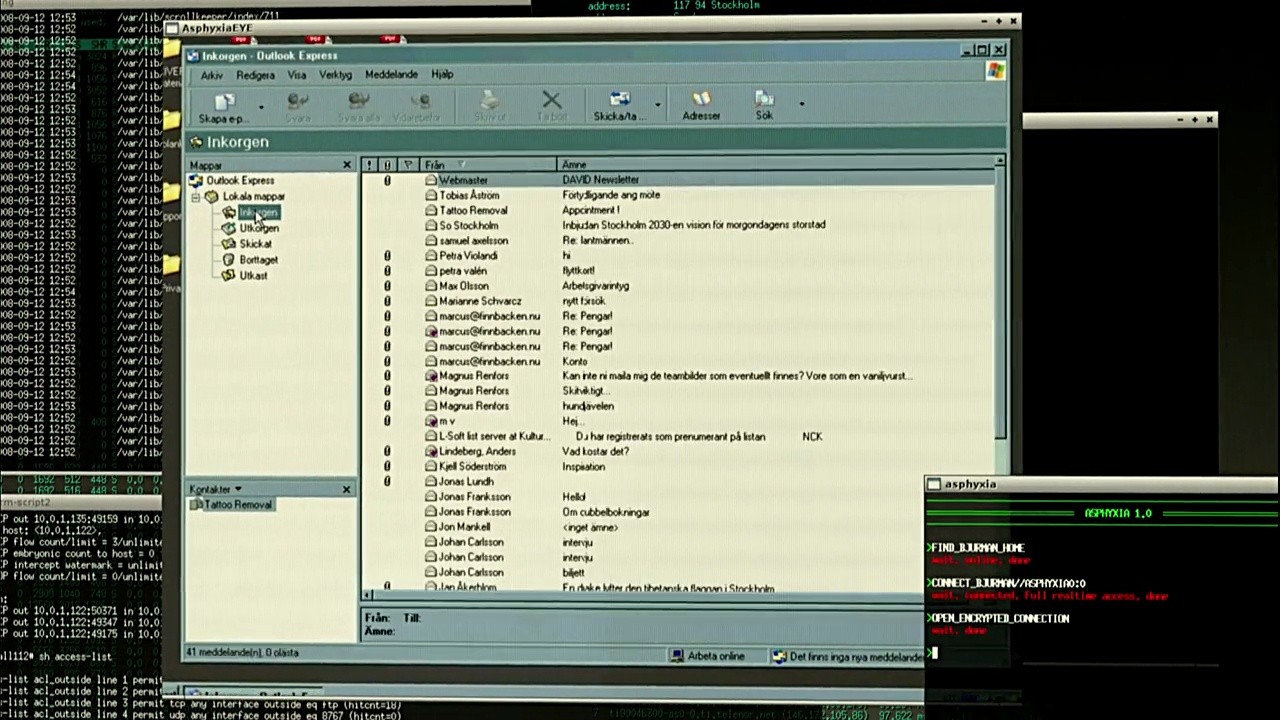Select Jonas Franksson's cubbelbokningar message
This screenshot has height=720, width=1280.
(x=645, y=512)
